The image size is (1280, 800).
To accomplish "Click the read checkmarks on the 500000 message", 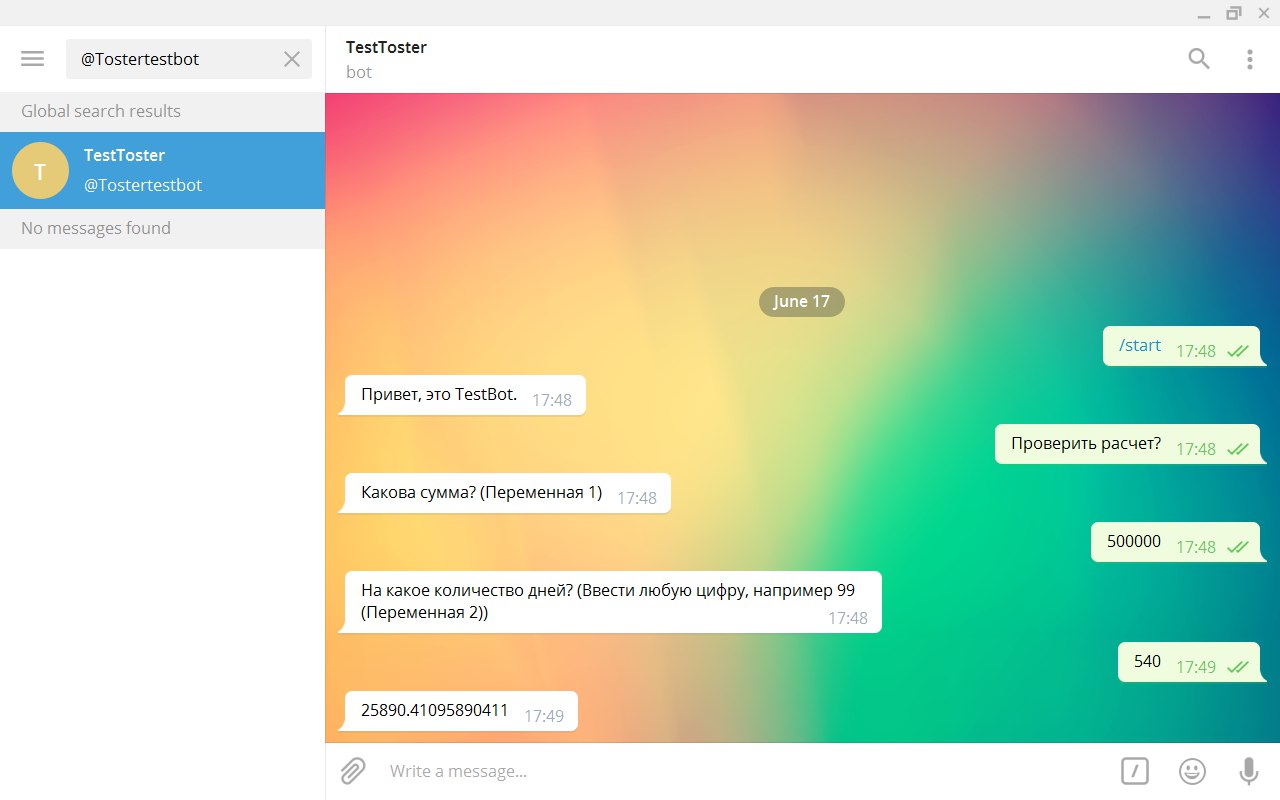I will point(1238,547).
